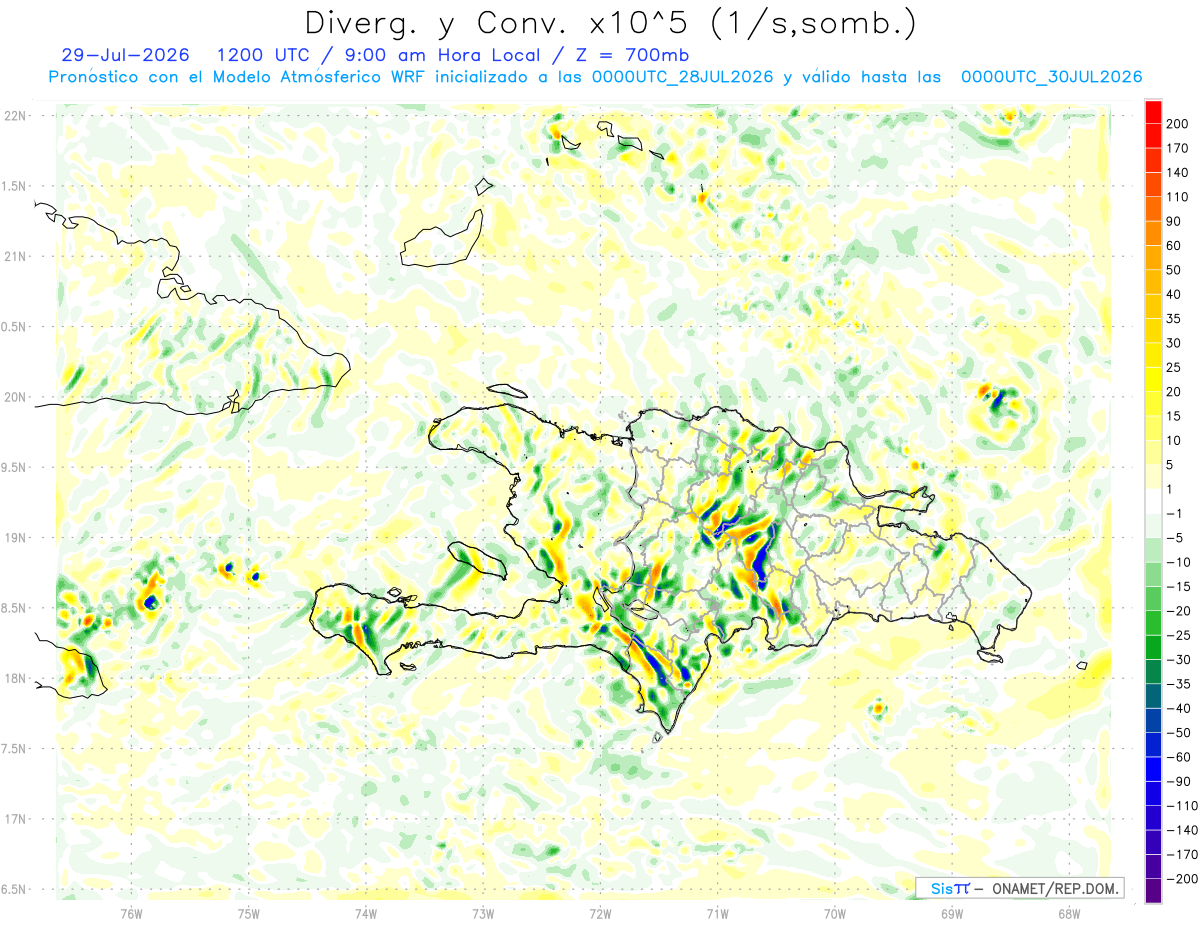Click the title 'Diverg. y Conv. x10^5 (1/s,somb.)'
Viewport: 1200px width, 927px height.
tap(610, 23)
